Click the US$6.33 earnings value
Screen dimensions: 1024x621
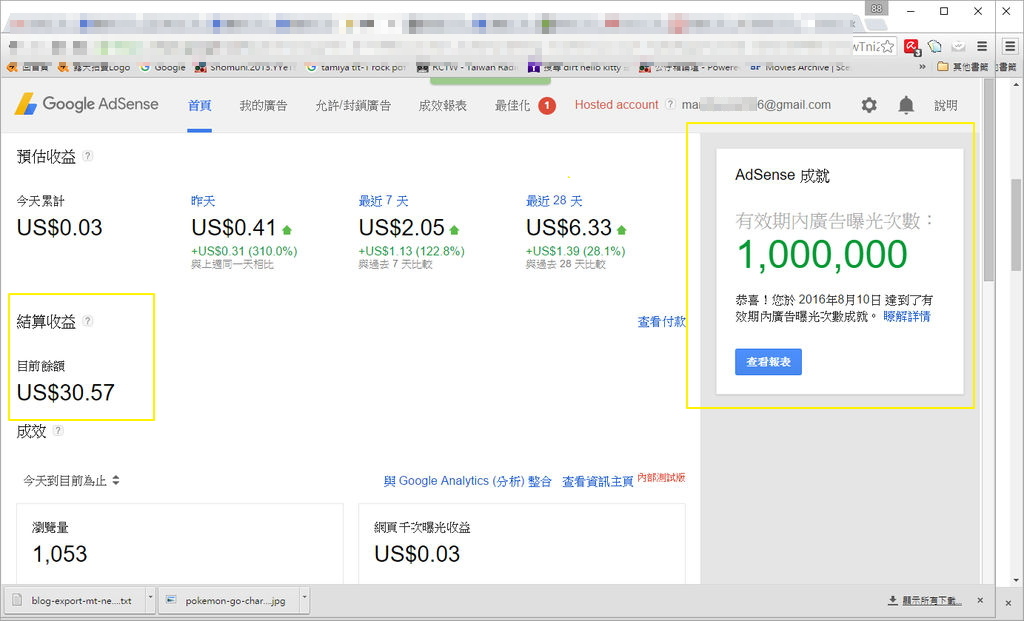click(569, 227)
